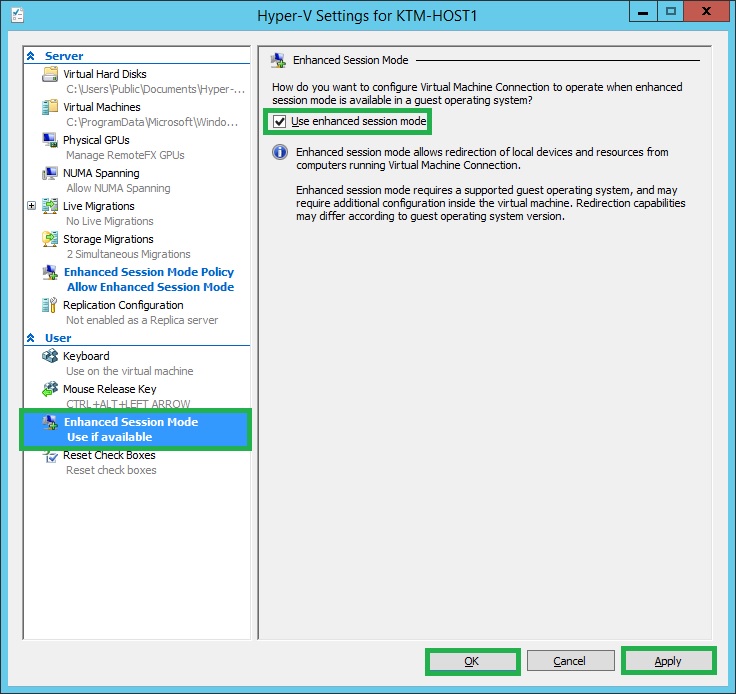This screenshot has height=694, width=736.
Task: Open Enhanced Session Mode Policy
Action: click(x=149, y=272)
